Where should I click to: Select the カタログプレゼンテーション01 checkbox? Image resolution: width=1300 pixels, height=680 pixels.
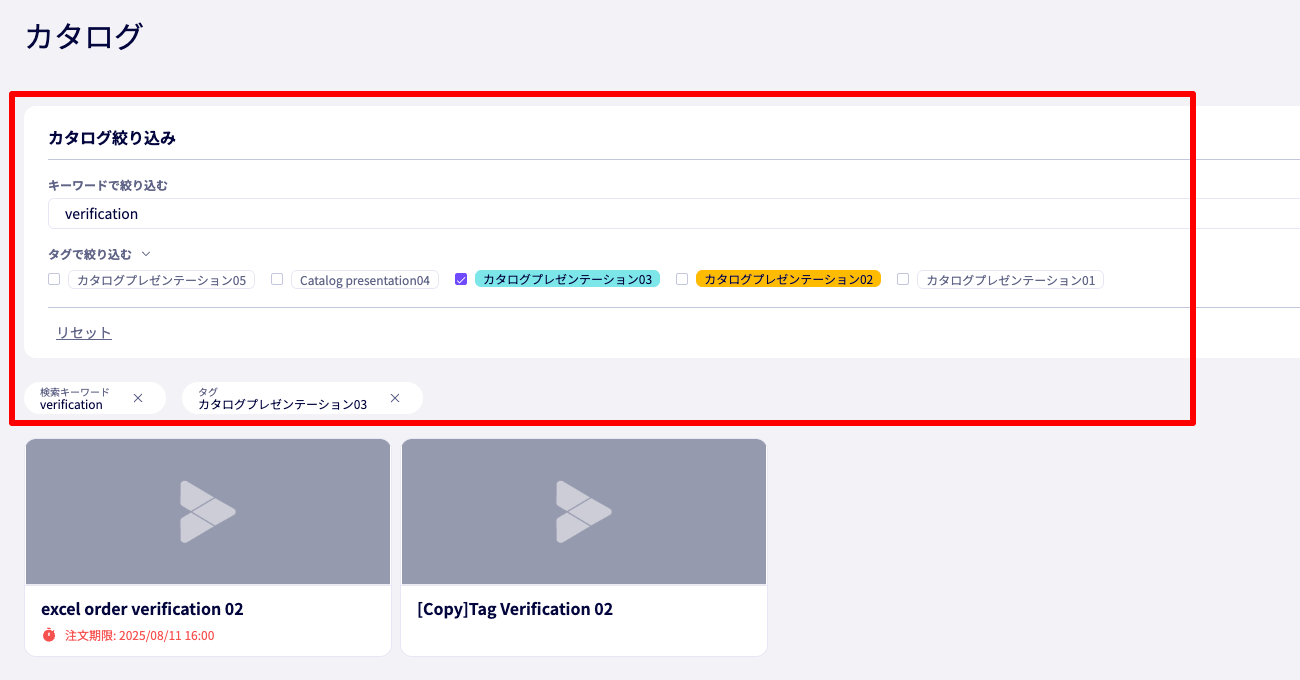(903, 280)
